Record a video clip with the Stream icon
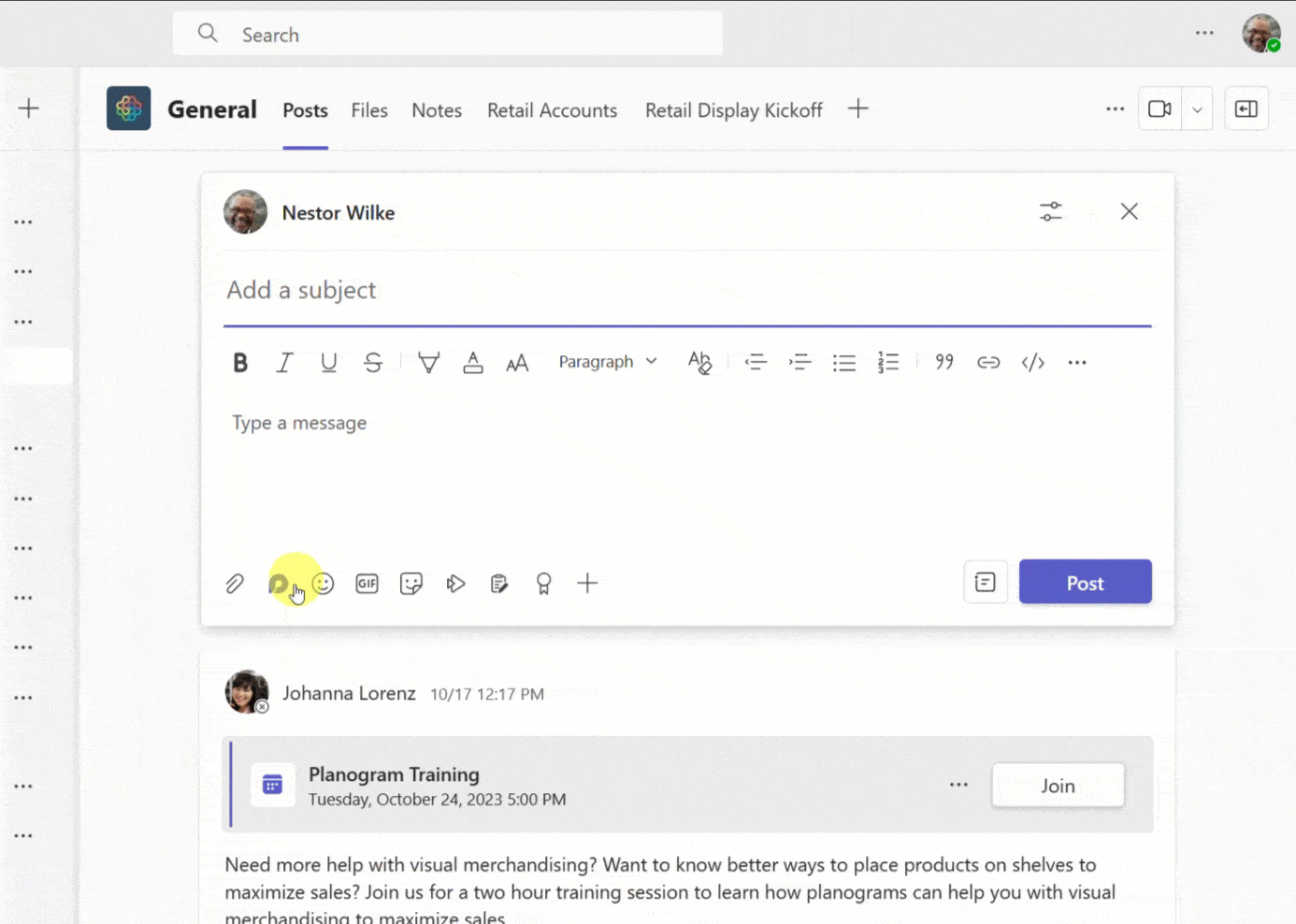The width and height of the screenshot is (1296, 924). click(x=456, y=583)
